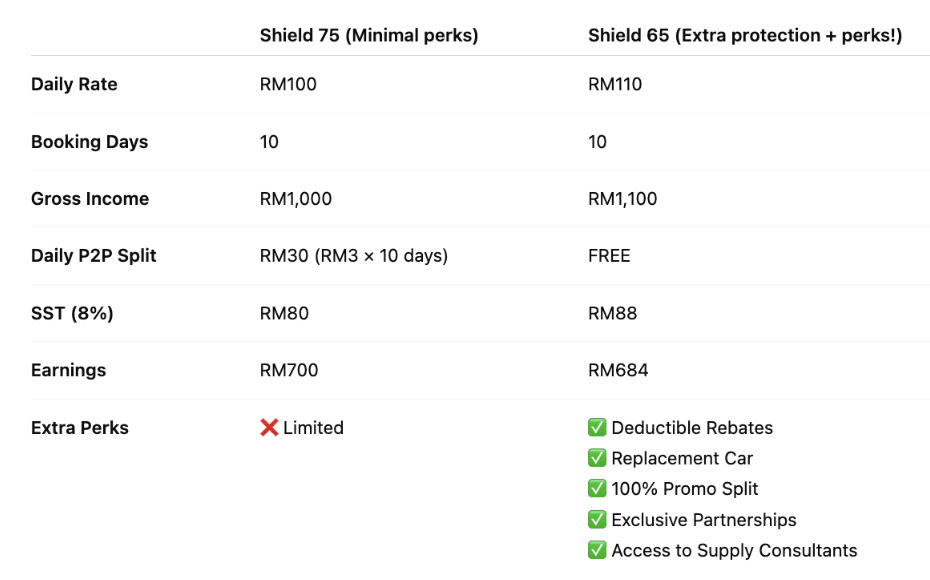Click the RM700 earnings value

pos(289,370)
